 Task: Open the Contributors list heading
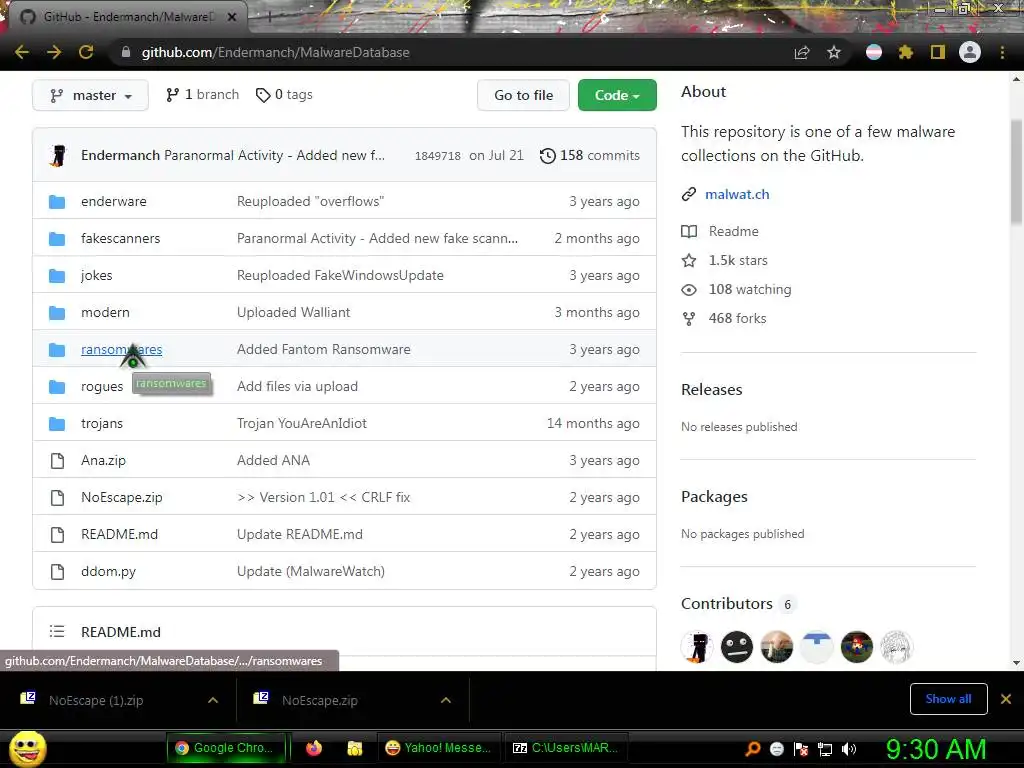point(726,603)
